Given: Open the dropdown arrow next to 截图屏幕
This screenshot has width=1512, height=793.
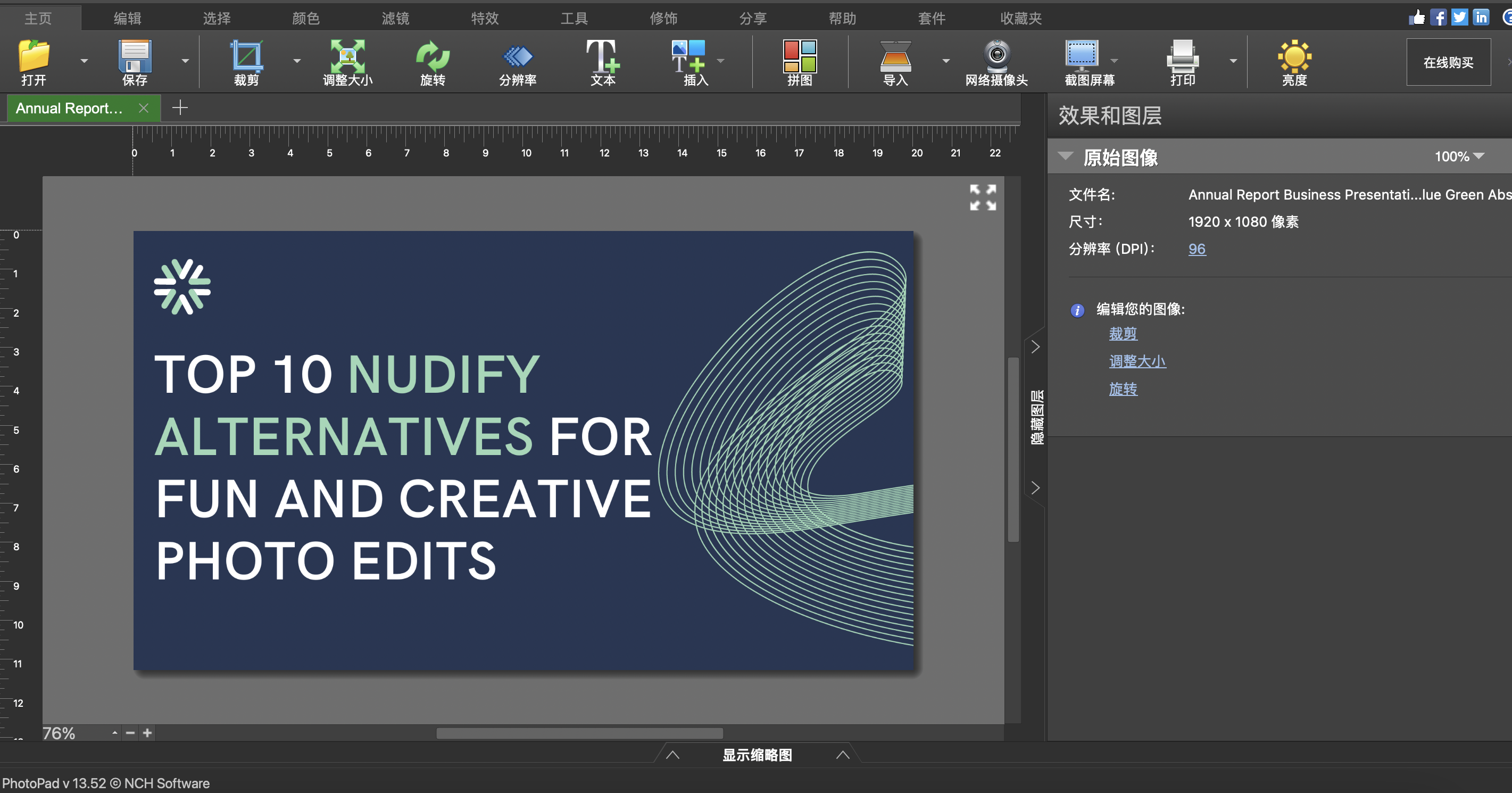Looking at the screenshot, I should (x=1114, y=61).
